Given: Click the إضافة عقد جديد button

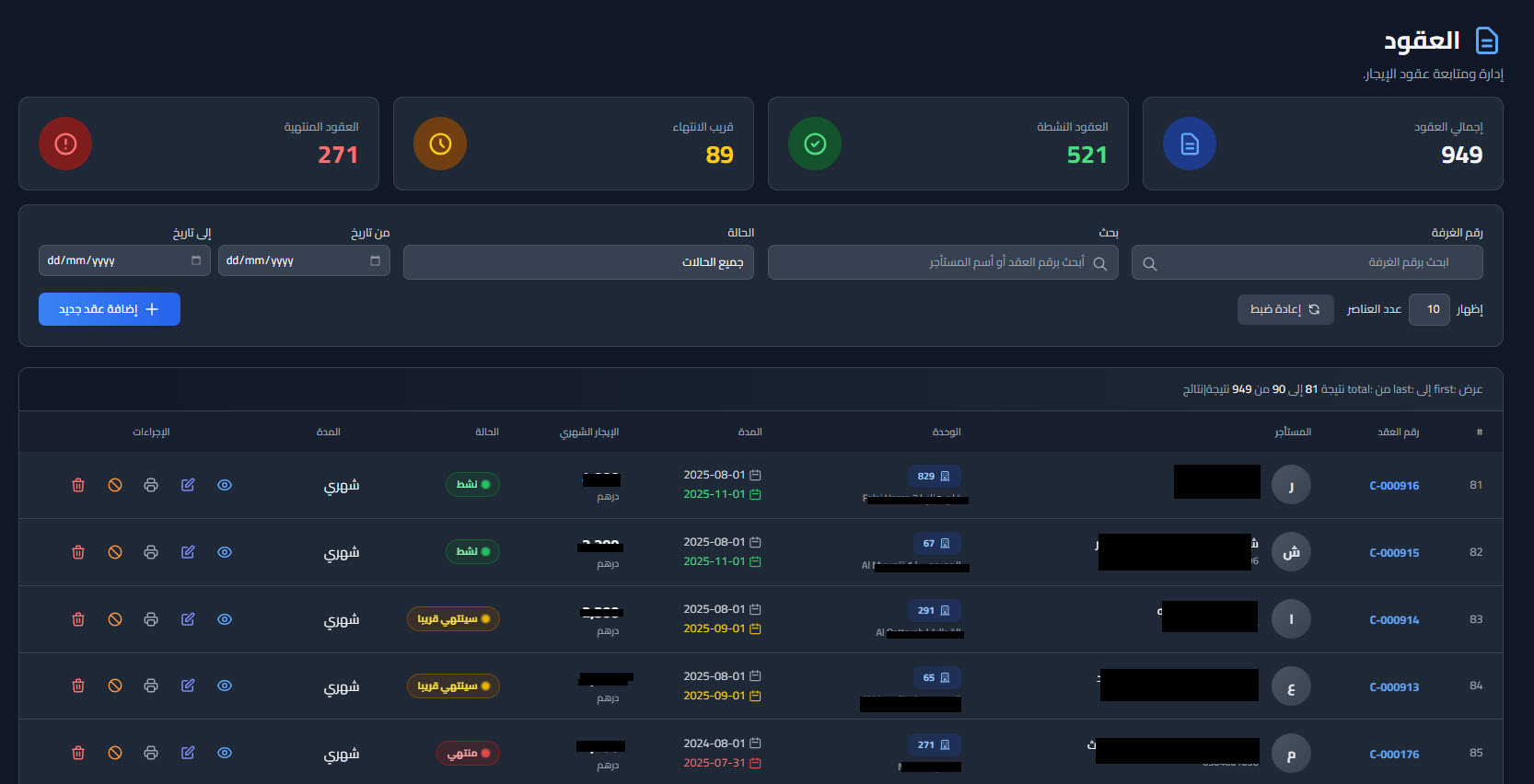Looking at the screenshot, I should tap(110, 309).
